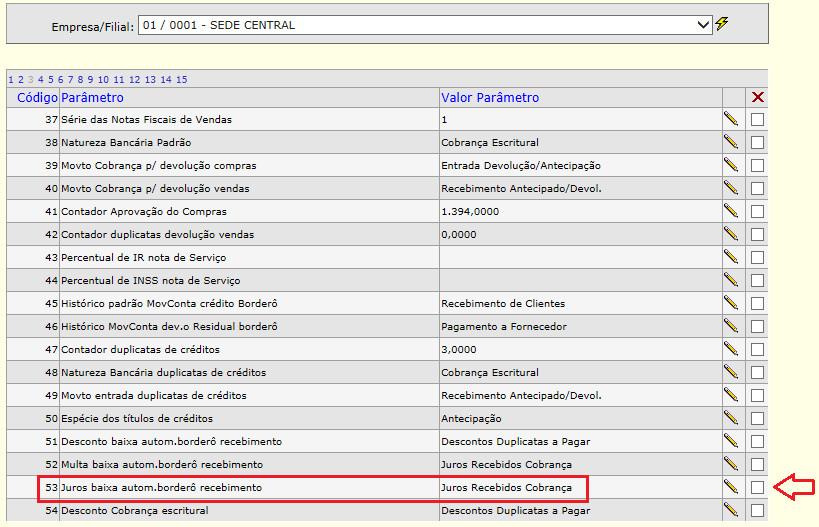This screenshot has height=527, width=819.
Task: Select checkbox for row 41 Contador Aprovação
Action: 757,212
